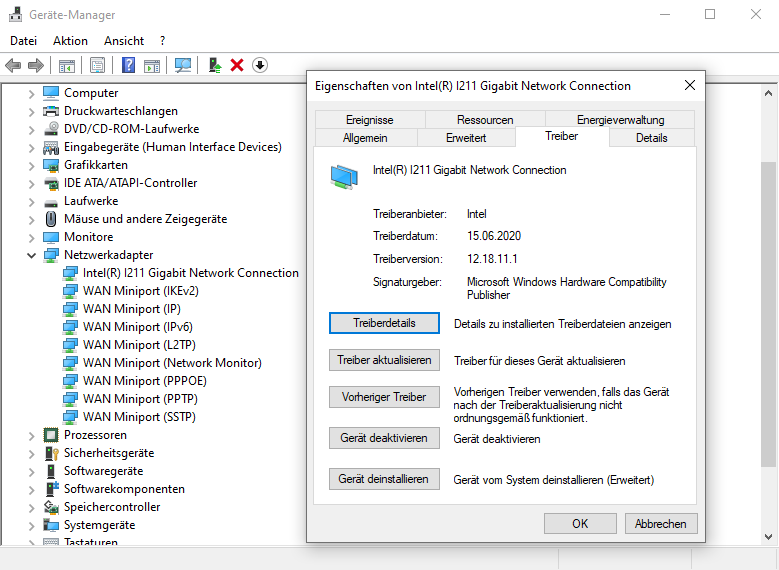
Task: Select the Mäuse und andere Zeigegeräte icon
Action: tap(51, 219)
